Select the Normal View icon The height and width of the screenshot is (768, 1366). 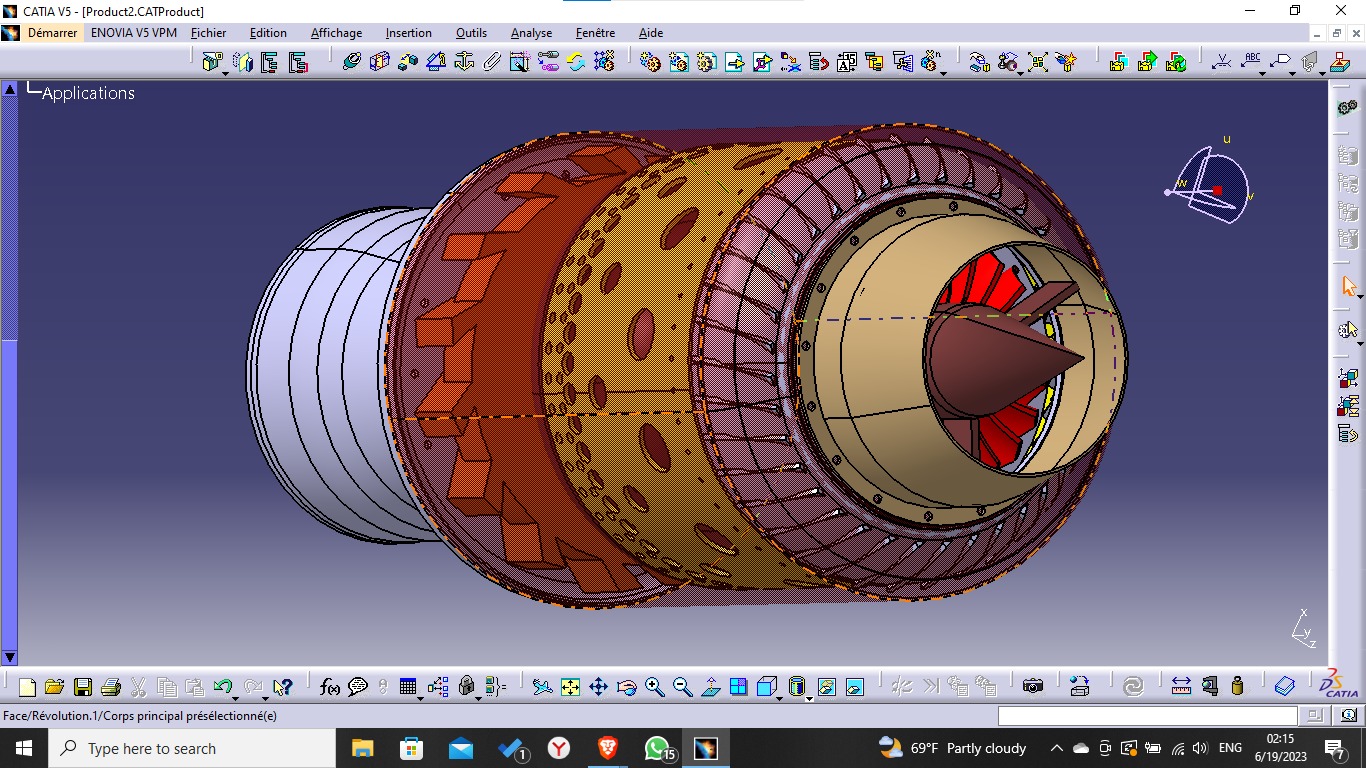click(x=710, y=687)
